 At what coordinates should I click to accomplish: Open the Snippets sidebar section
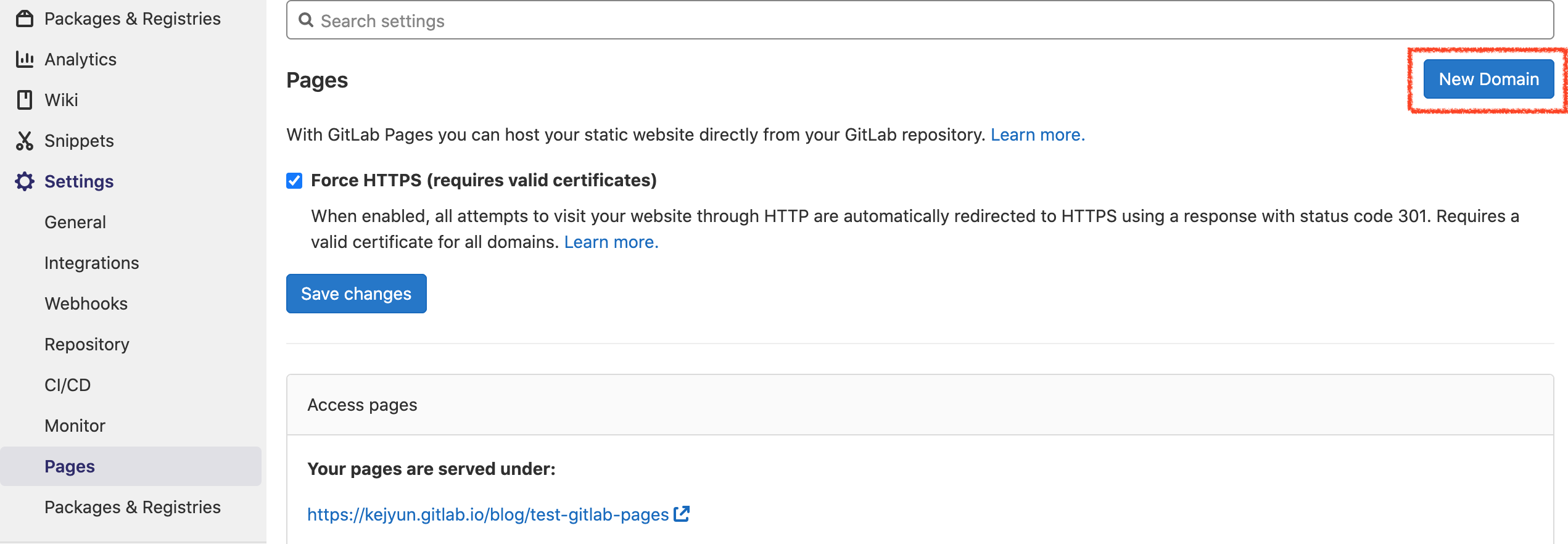pos(79,141)
